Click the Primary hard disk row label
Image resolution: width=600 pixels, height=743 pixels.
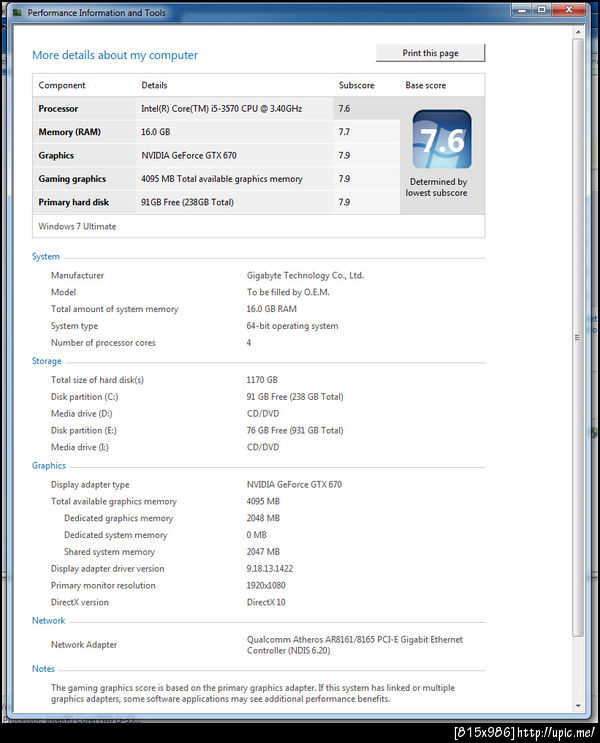pyautogui.click(x=73, y=202)
